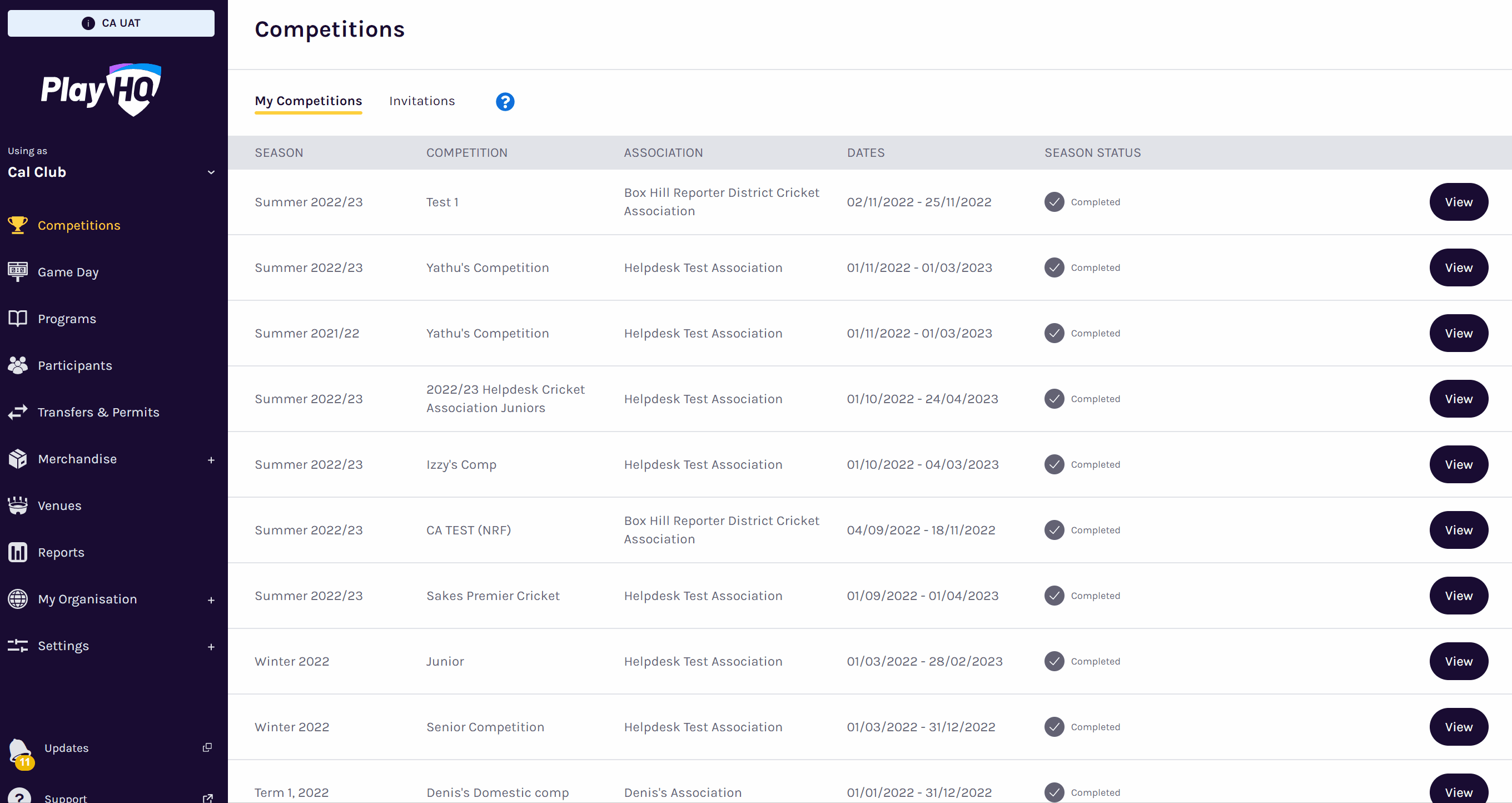Expand the My Organisation menu plus sign
The width and height of the screenshot is (1512, 803).
click(x=211, y=600)
